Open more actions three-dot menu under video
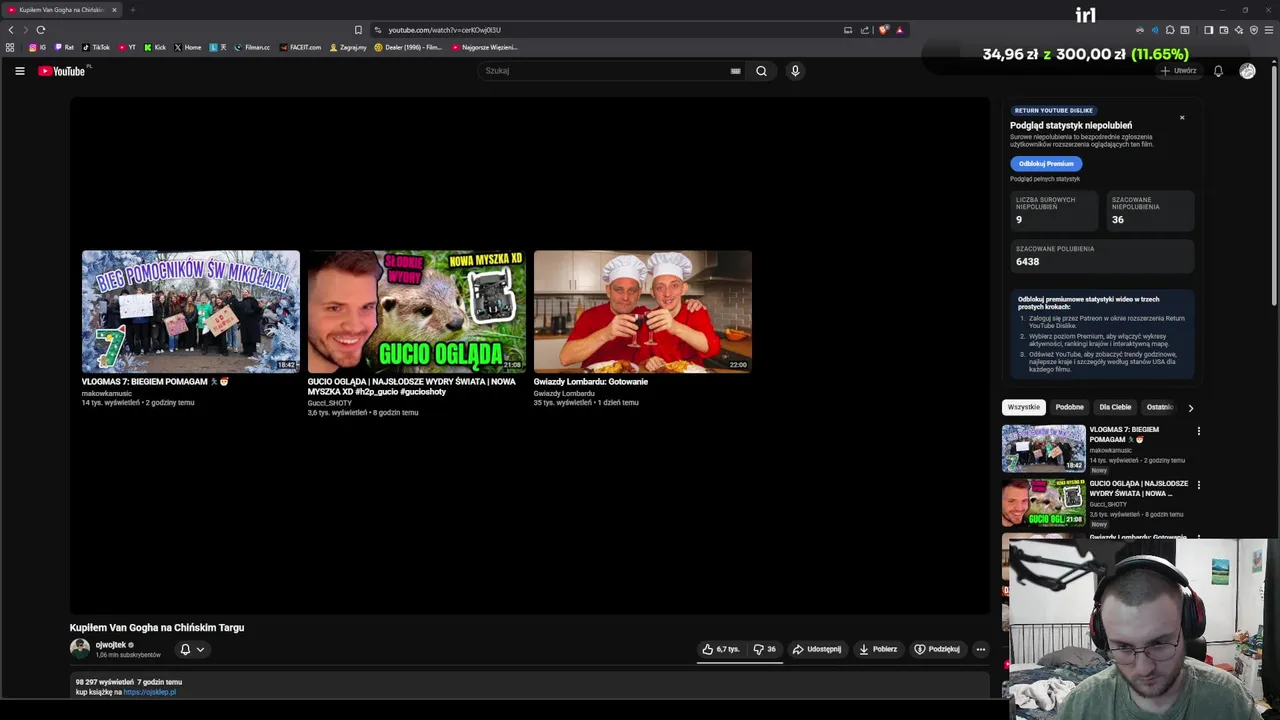The width and height of the screenshot is (1280, 720). click(981, 649)
